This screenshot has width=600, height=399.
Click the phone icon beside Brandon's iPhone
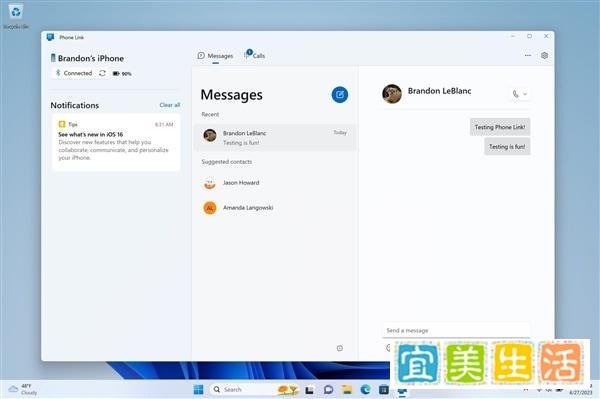click(53, 58)
